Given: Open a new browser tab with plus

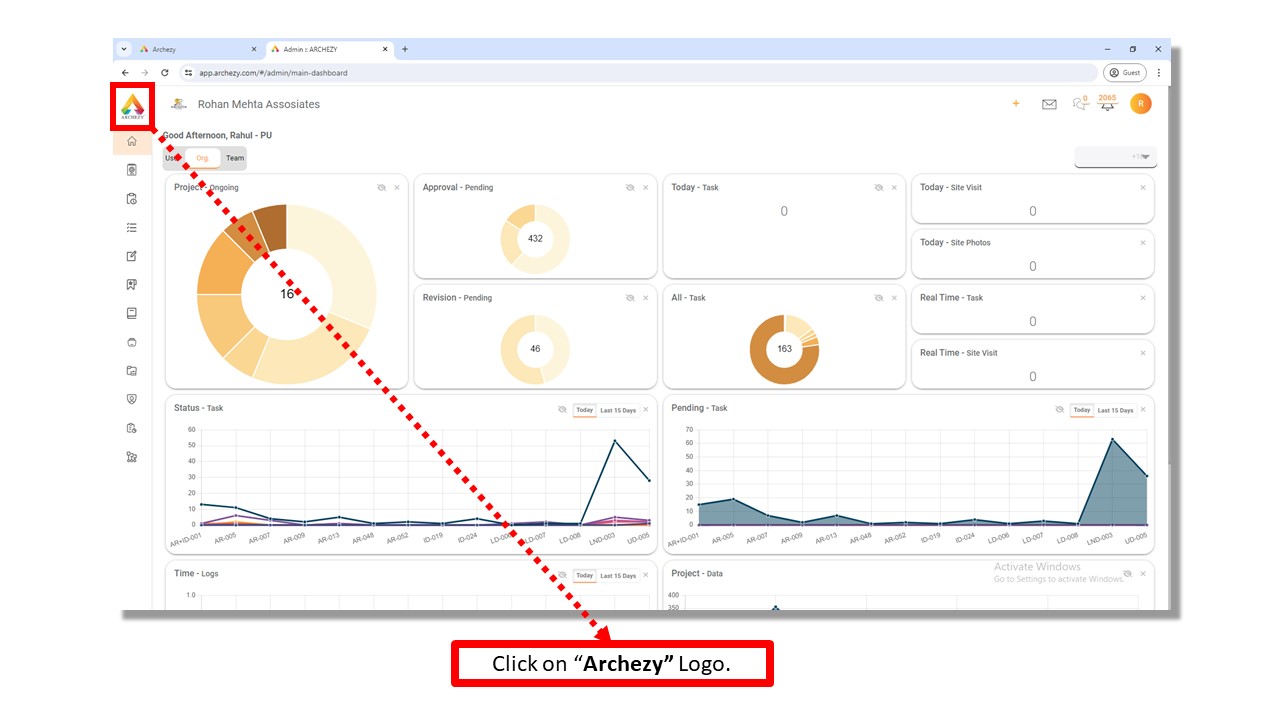Looking at the screenshot, I should [405, 49].
